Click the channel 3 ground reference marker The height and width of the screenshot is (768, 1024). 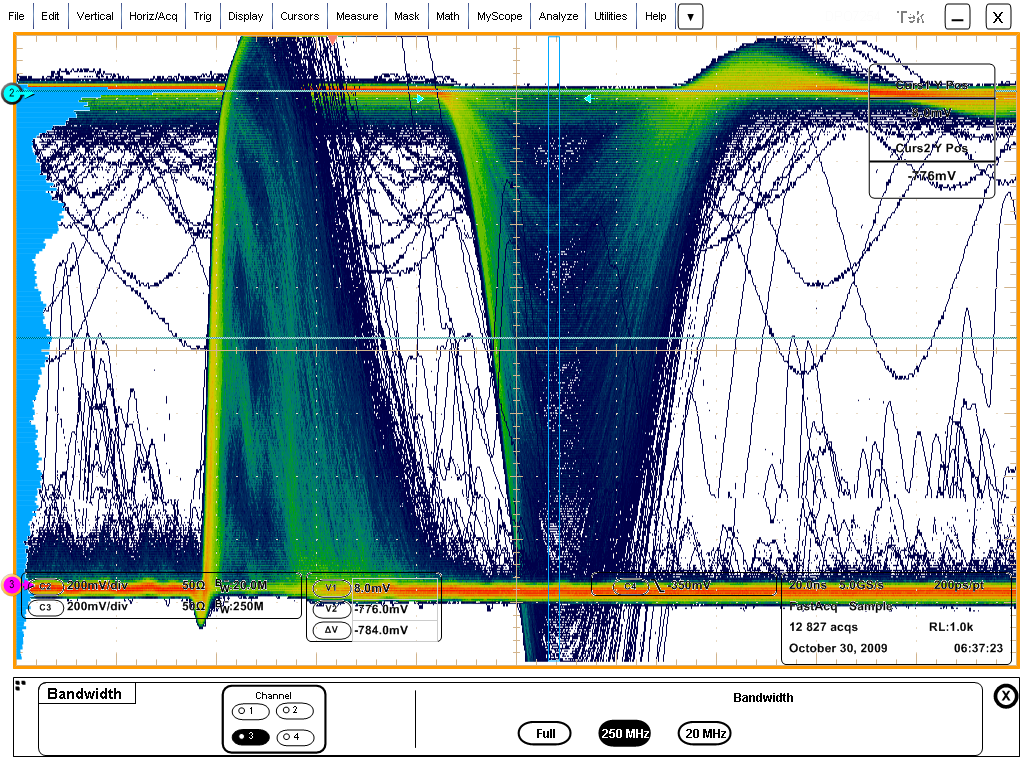(x=11, y=584)
